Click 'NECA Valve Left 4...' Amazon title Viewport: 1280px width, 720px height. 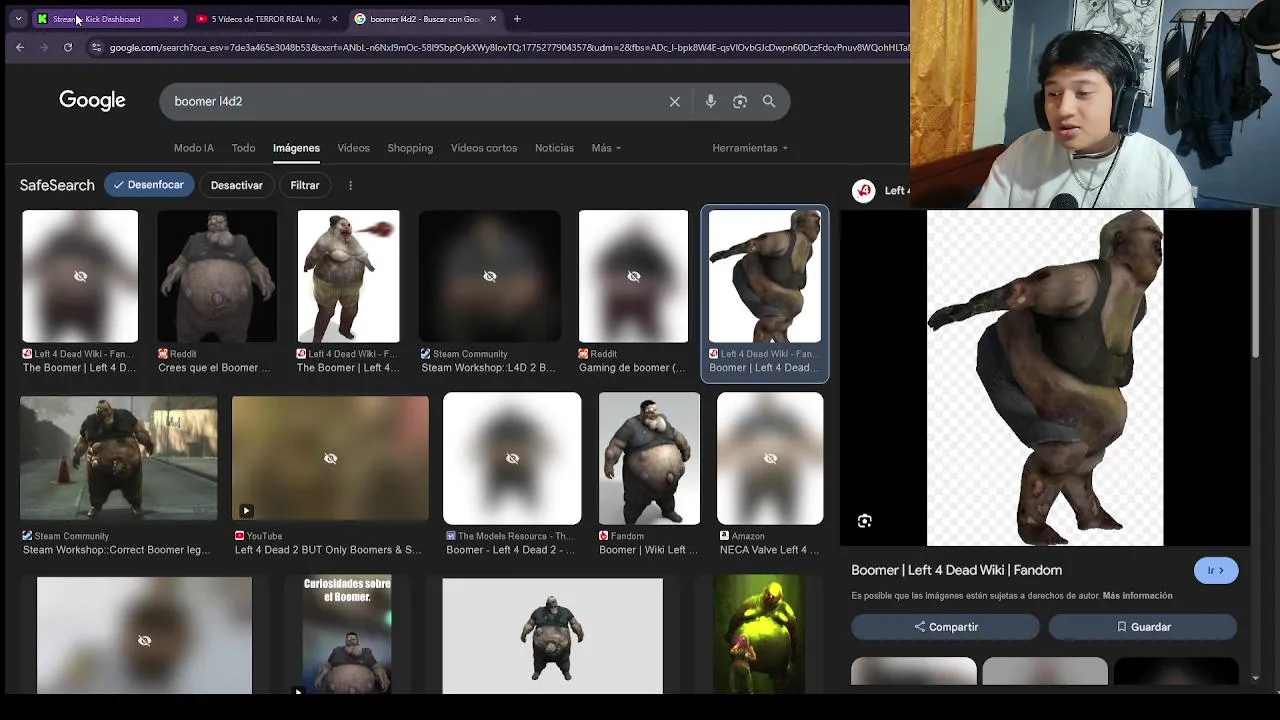pos(769,550)
